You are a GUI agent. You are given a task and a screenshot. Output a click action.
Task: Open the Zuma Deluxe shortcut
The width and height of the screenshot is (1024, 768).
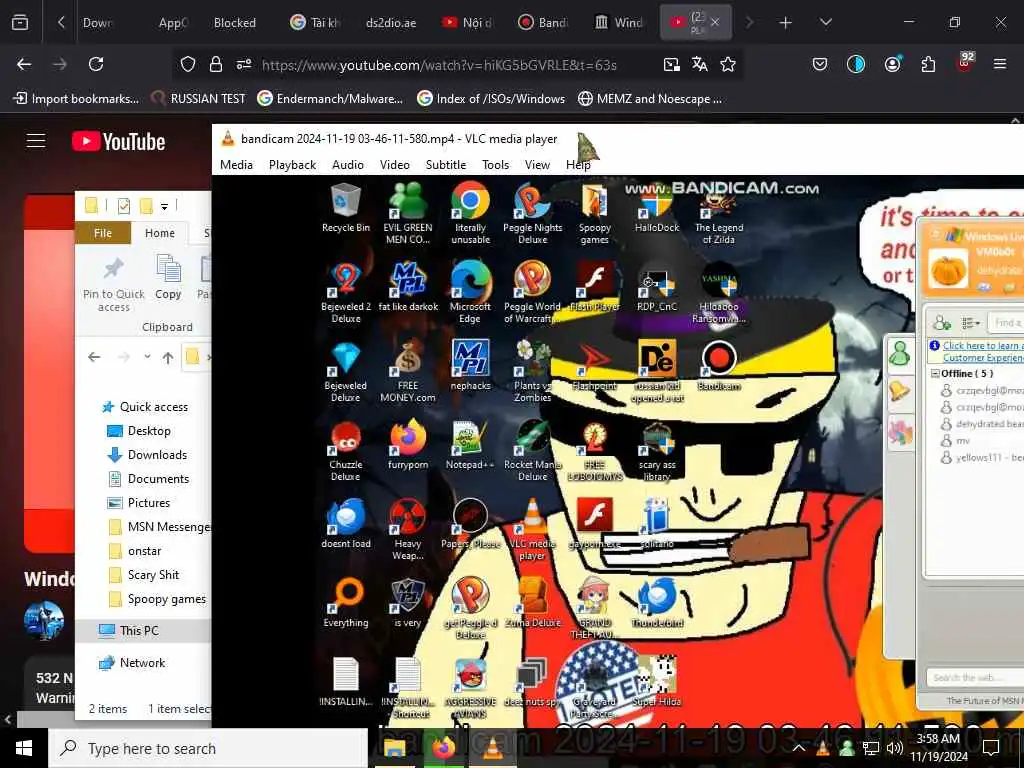pos(532,603)
